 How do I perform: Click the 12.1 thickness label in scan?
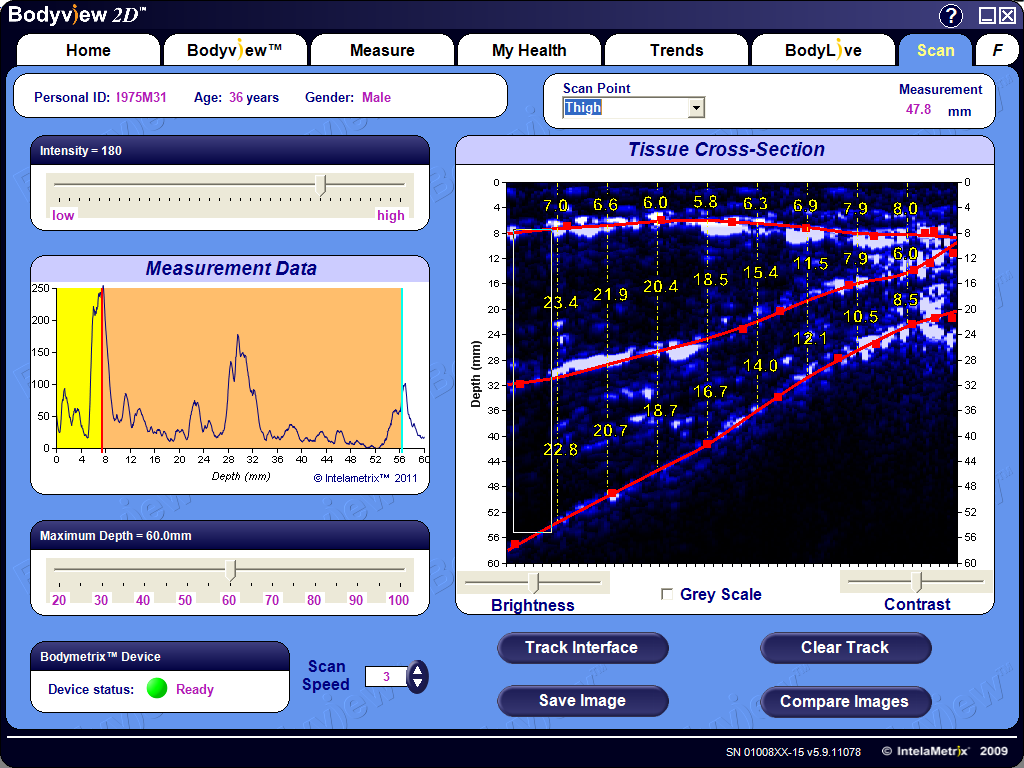(x=810, y=338)
